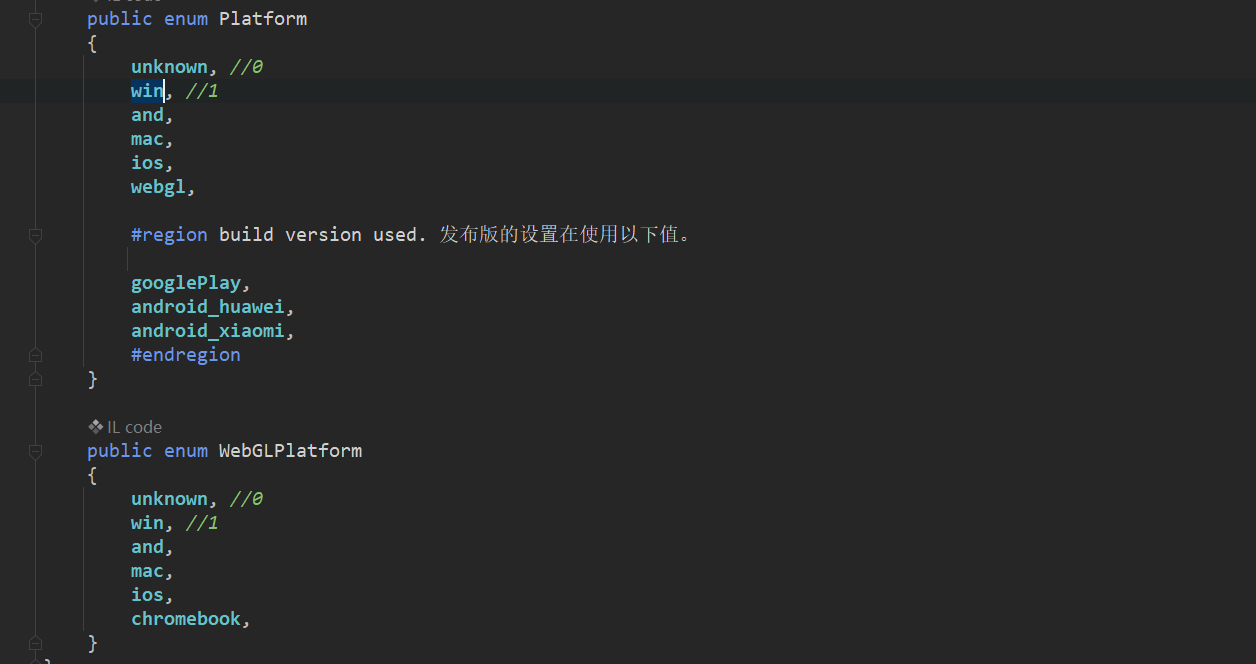Click the #endregion directive
This screenshot has width=1256, height=664.
click(186, 355)
